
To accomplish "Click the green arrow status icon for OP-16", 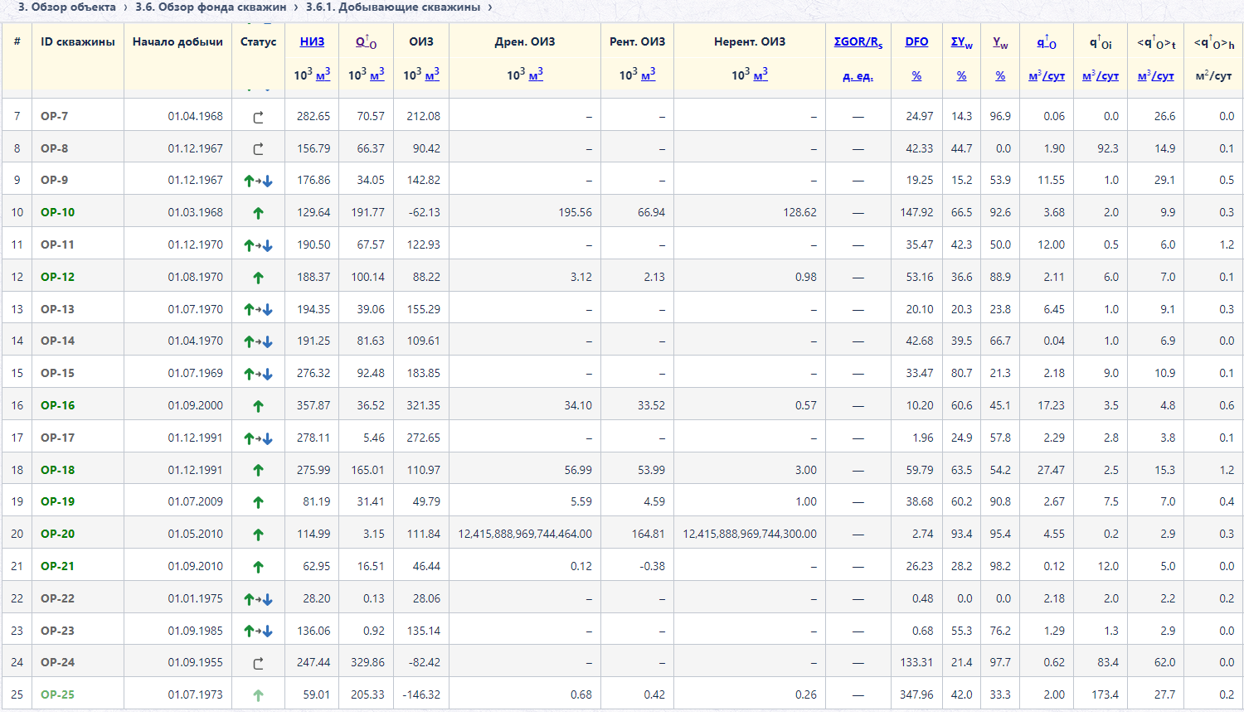I will pos(258,406).
